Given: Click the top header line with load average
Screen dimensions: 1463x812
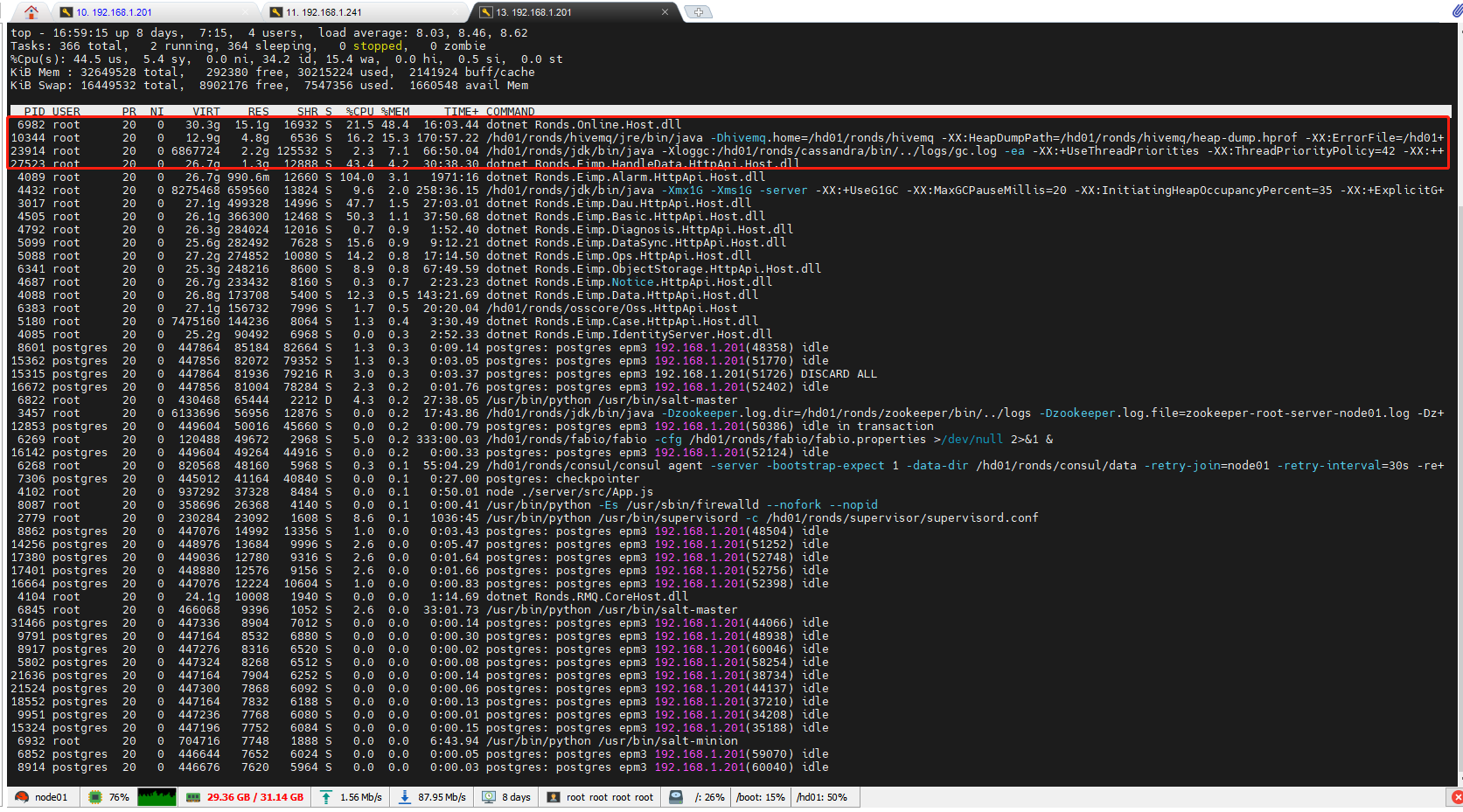Looking at the screenshot, I should 269,33.
